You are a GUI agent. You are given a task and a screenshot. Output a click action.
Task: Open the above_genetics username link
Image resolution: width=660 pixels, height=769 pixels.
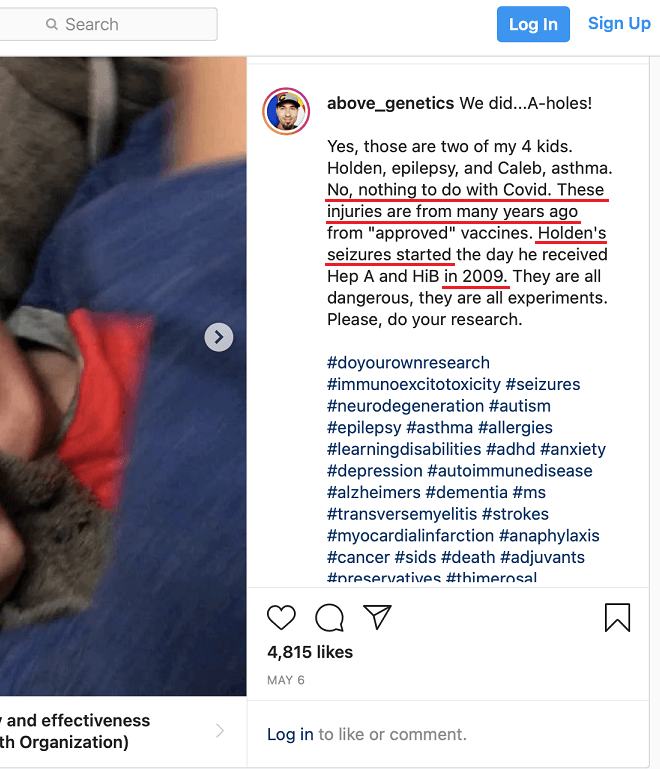390,103
